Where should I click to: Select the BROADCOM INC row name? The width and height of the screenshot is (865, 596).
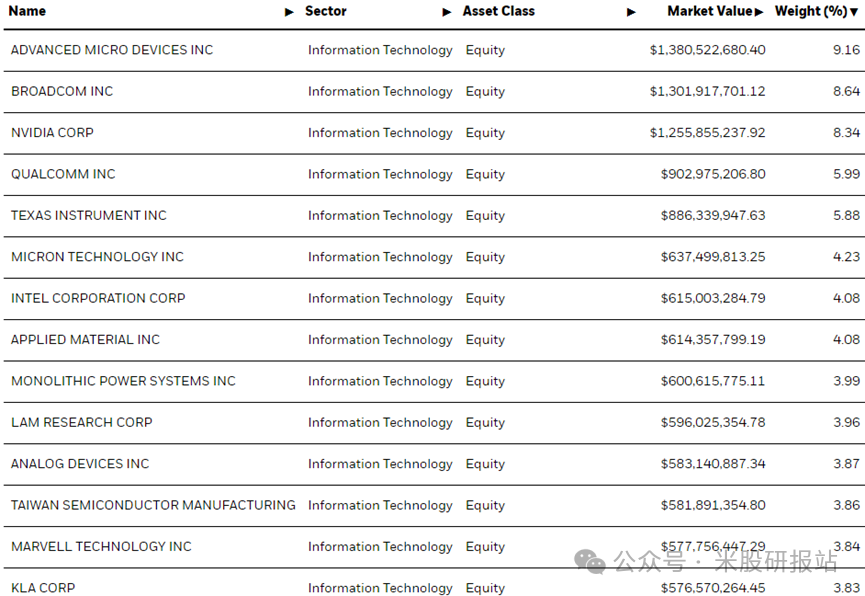tap(62, 91)
